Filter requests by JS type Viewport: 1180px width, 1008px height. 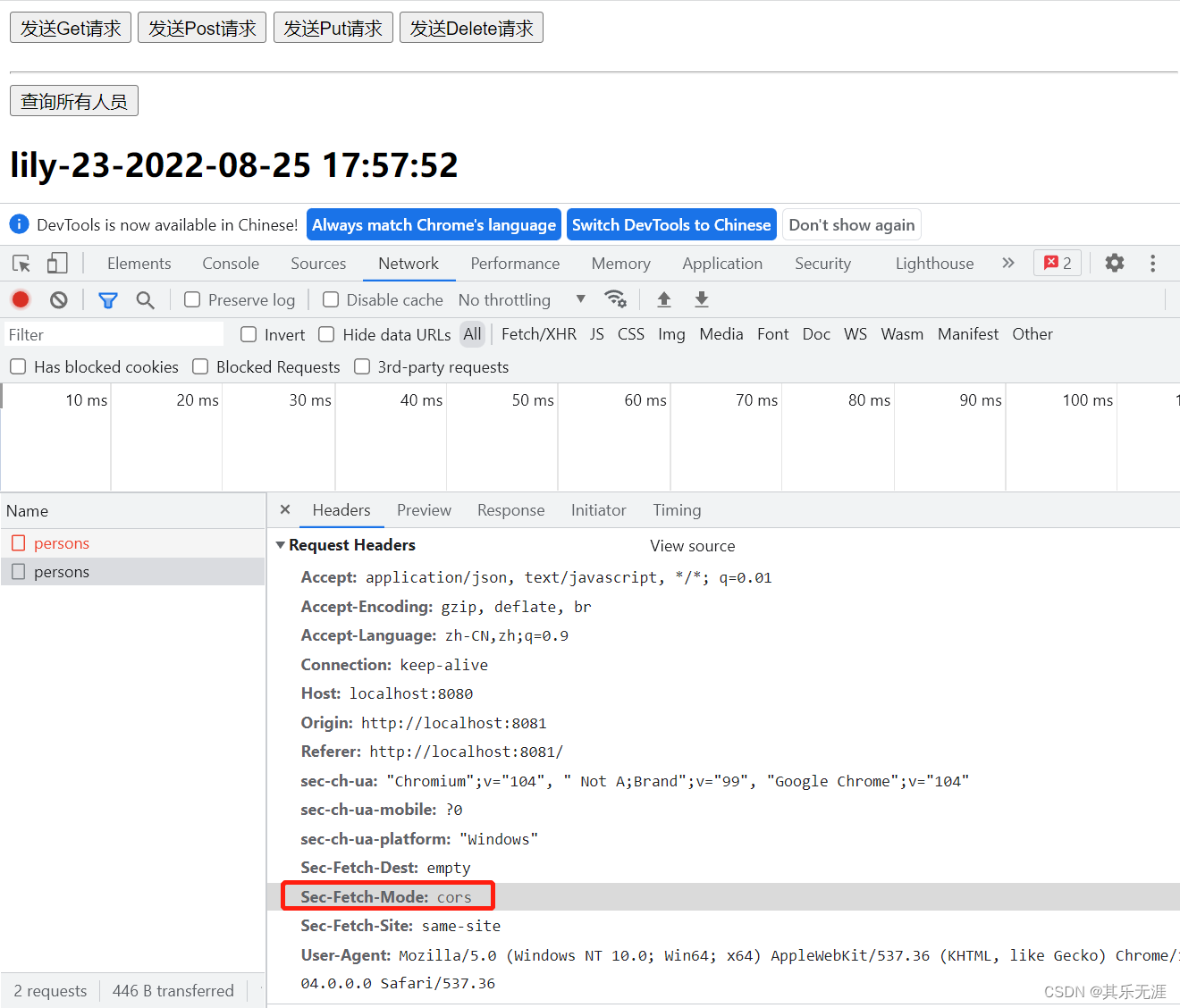(x=597, y=334)
